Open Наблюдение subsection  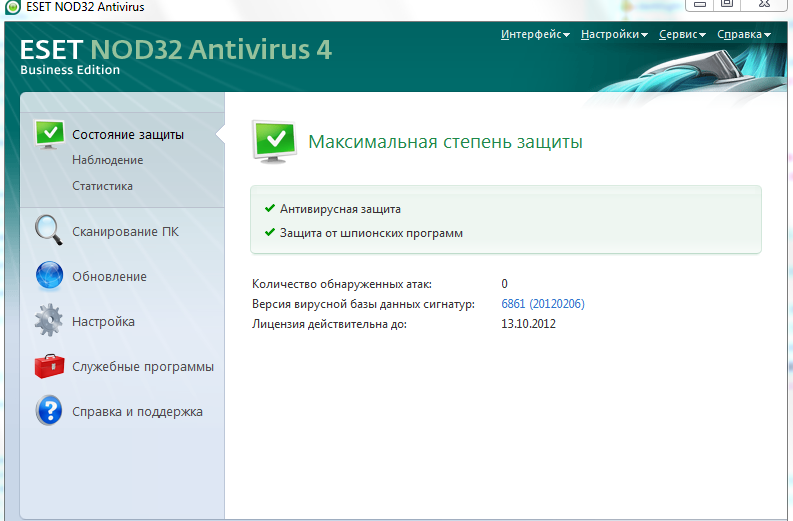[108, 160]
